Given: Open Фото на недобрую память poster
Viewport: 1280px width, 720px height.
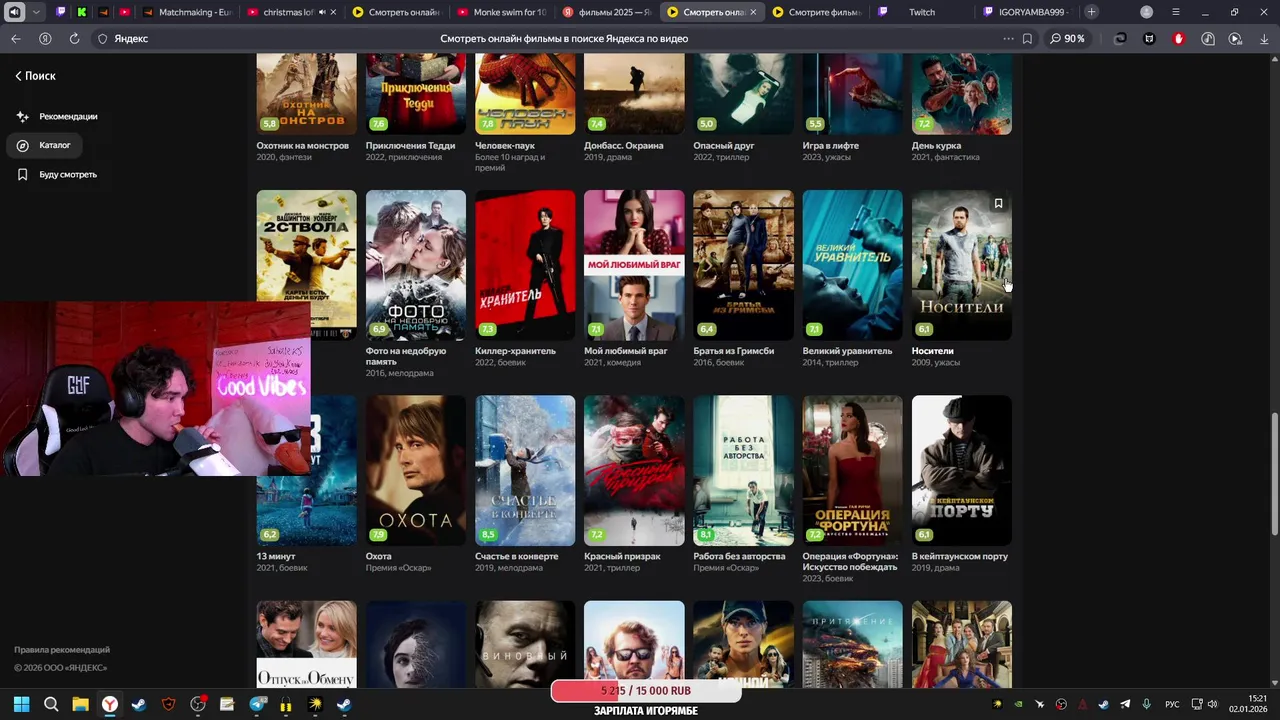Looking at the screenshot, I should coord(416,265).
